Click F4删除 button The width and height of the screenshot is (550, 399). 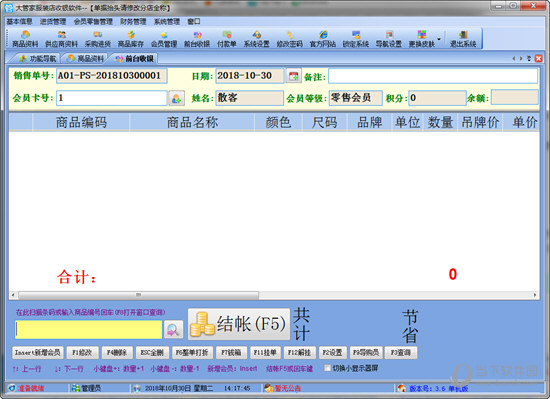pos(117,352)
